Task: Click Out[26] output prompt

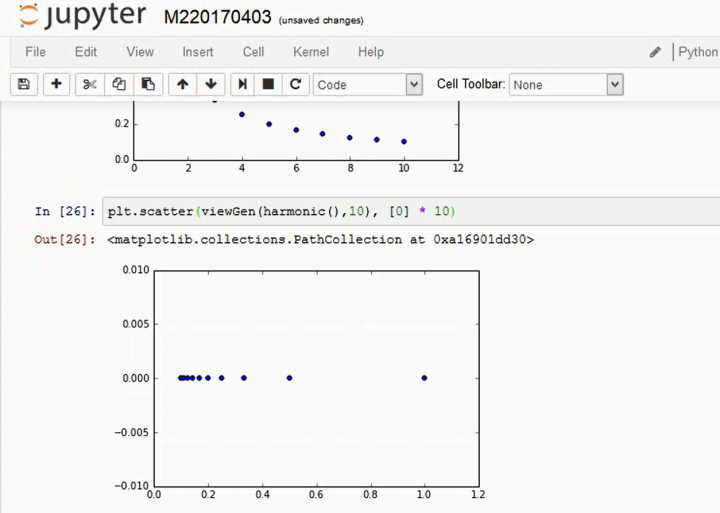Action: (65, 239)
